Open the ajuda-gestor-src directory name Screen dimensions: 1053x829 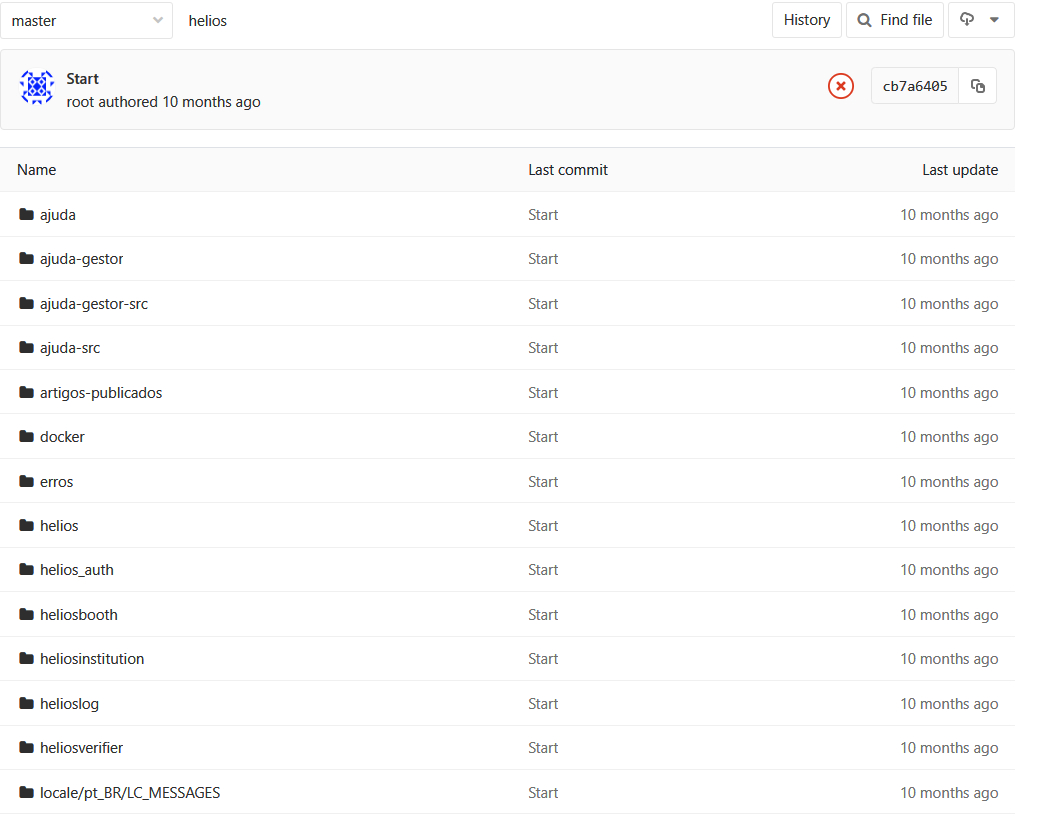pyautogui.click(x=94, y=304)
